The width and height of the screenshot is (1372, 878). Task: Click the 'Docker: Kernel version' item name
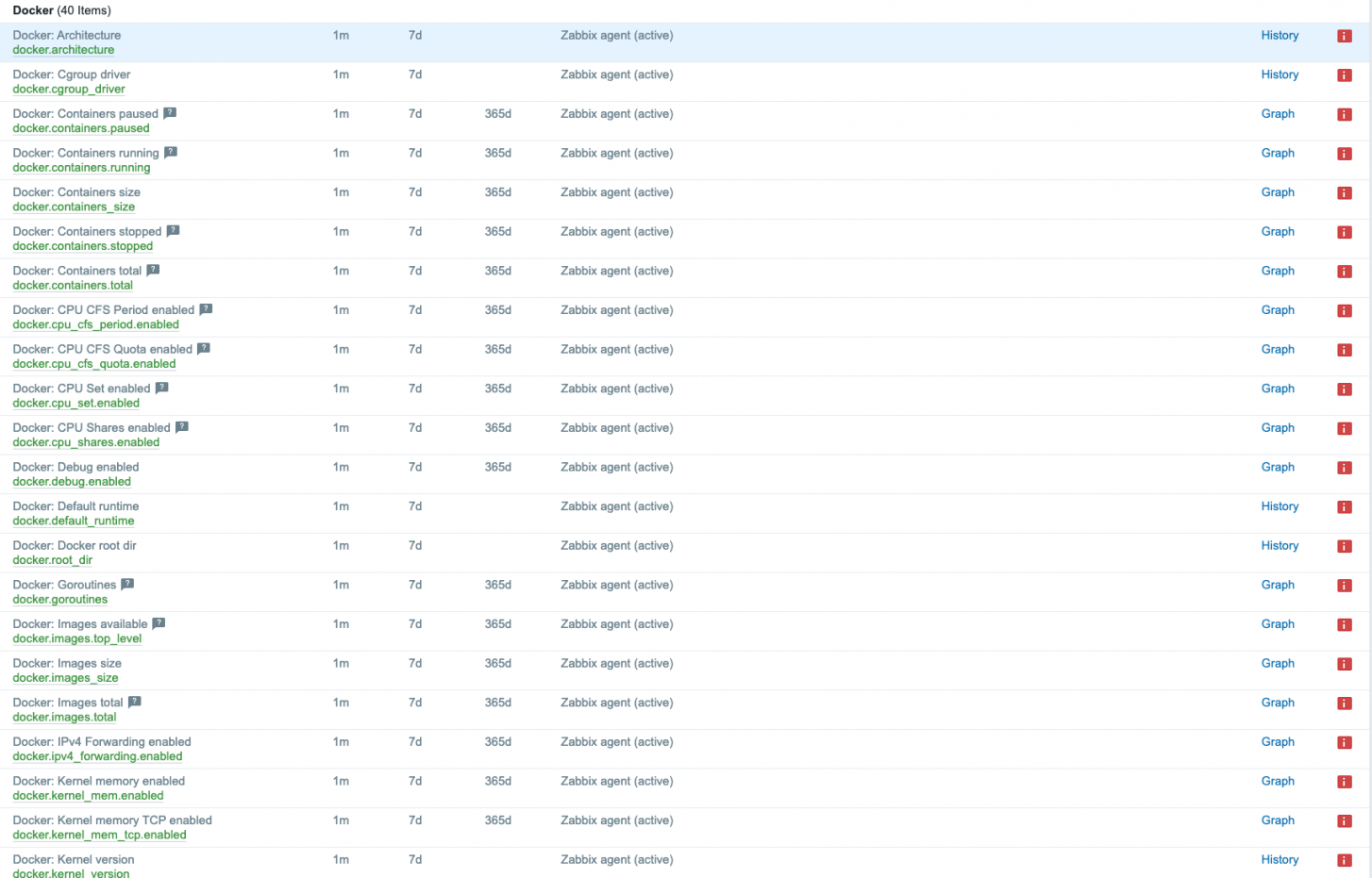point(74,860)
